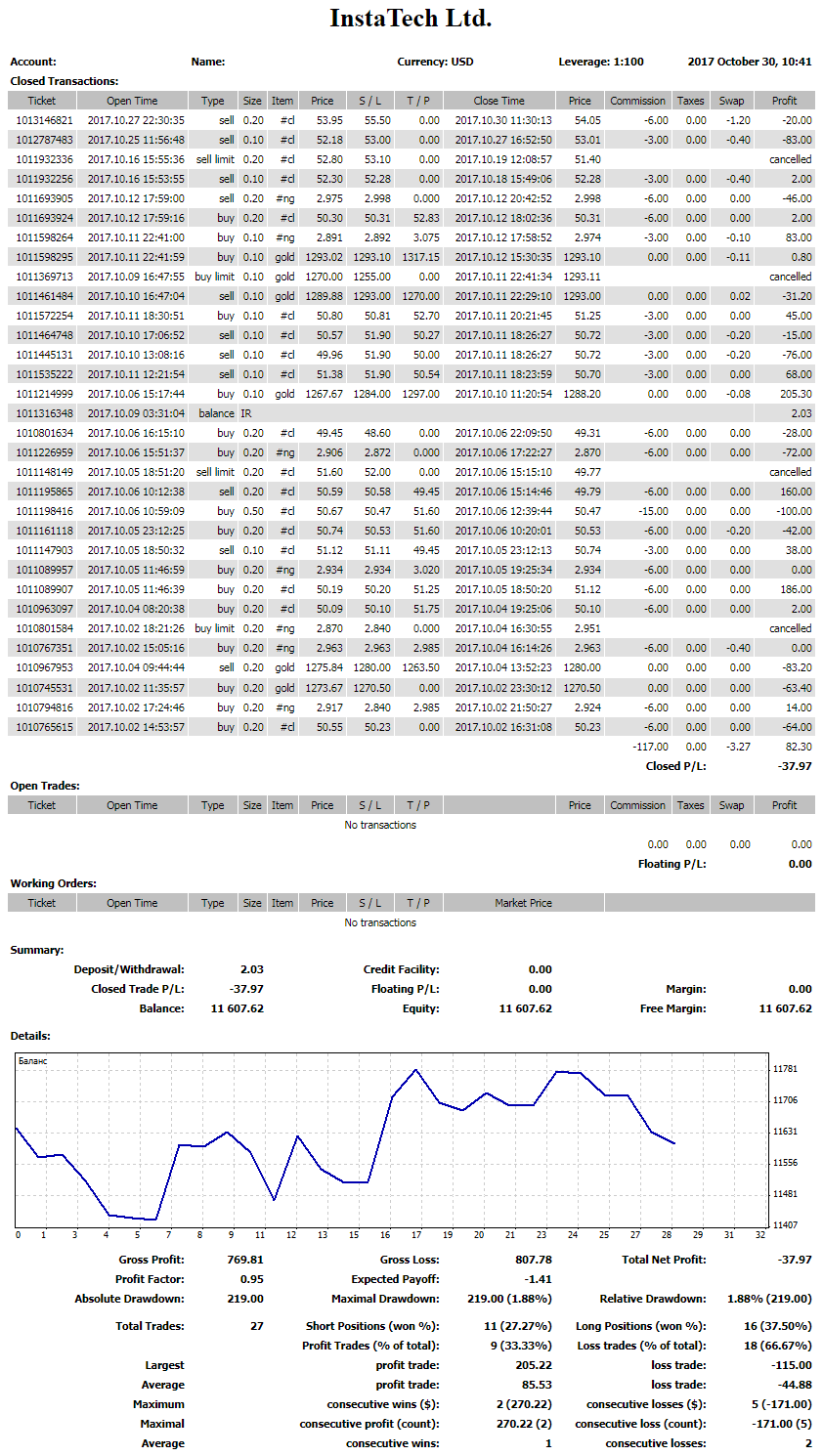Select close time '2017.10.30 11:30:13'
This screenshot has width=823, height=1456.
[503, 120]
